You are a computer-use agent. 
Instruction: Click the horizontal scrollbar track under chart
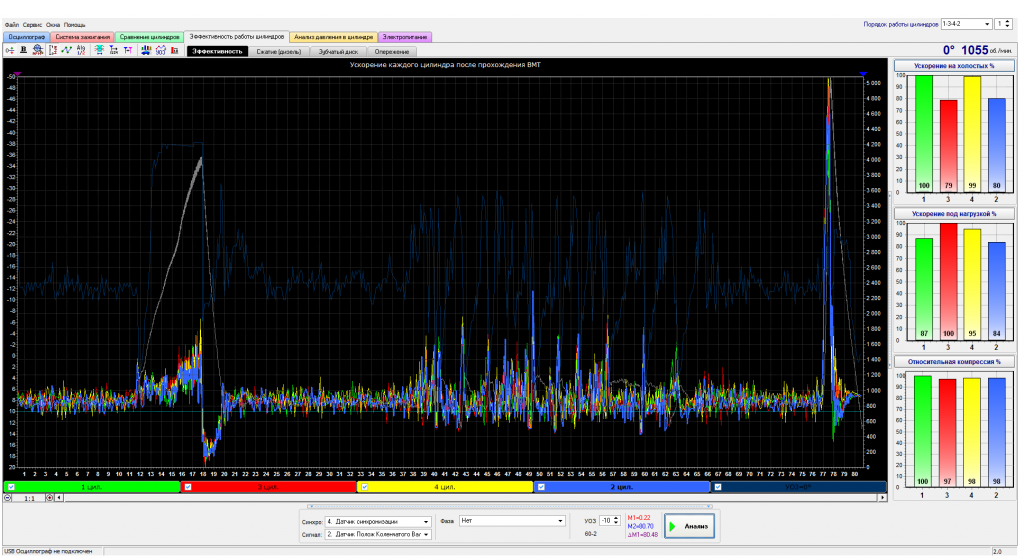click(x=470, y=498)
